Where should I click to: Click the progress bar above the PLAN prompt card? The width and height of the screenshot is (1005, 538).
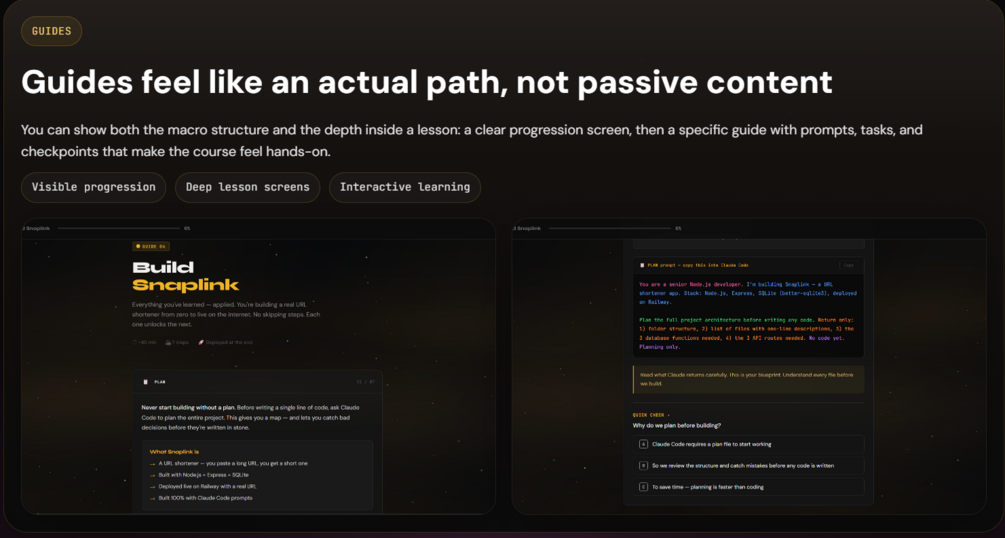coord(610,228)
